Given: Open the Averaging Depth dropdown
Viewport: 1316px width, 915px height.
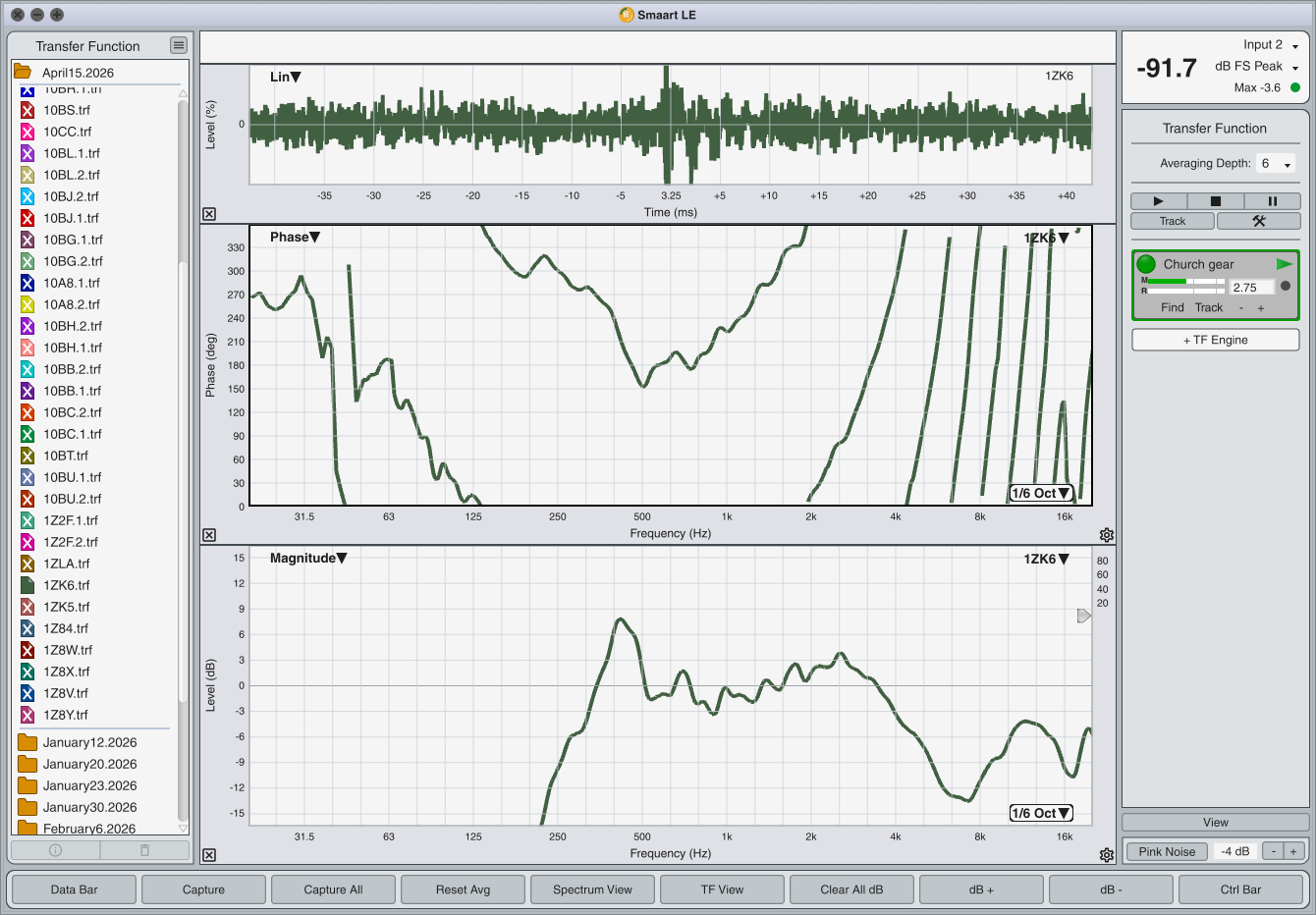Looking at the screenshot, I should click(x=1276, y=164).
